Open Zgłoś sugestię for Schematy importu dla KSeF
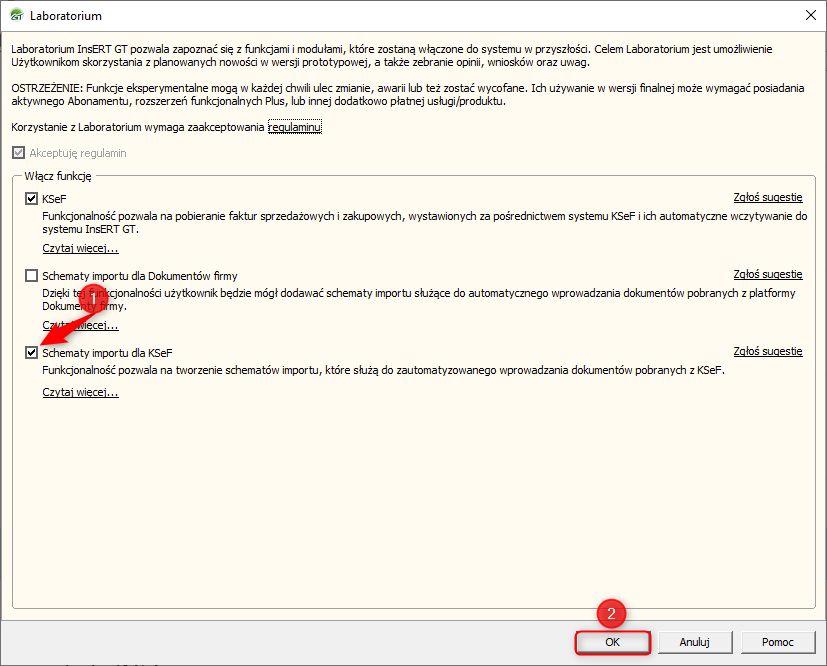Viewport: 827px width, 666px height. pos(768,351)
